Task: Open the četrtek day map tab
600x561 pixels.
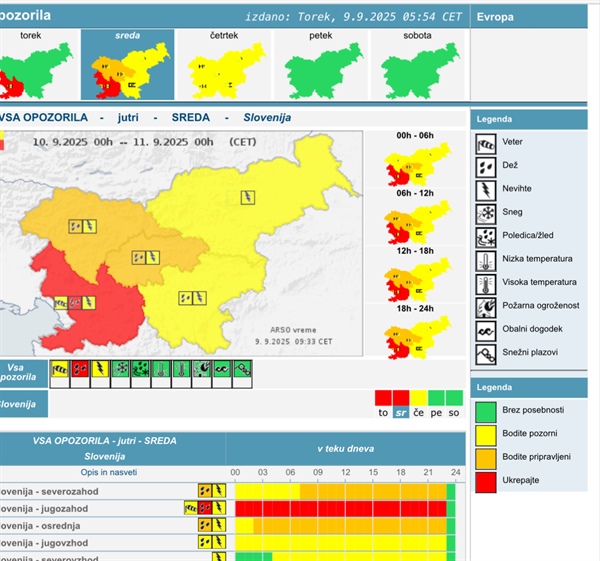Action: coord(224,64)
